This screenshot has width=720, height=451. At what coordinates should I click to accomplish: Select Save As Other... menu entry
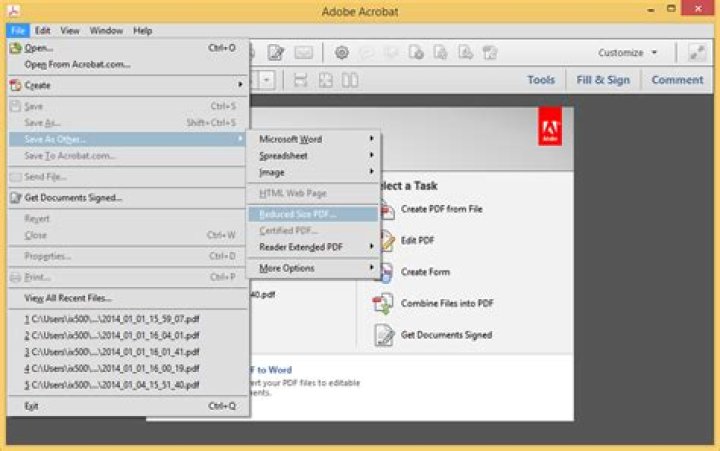pos(128,139)
